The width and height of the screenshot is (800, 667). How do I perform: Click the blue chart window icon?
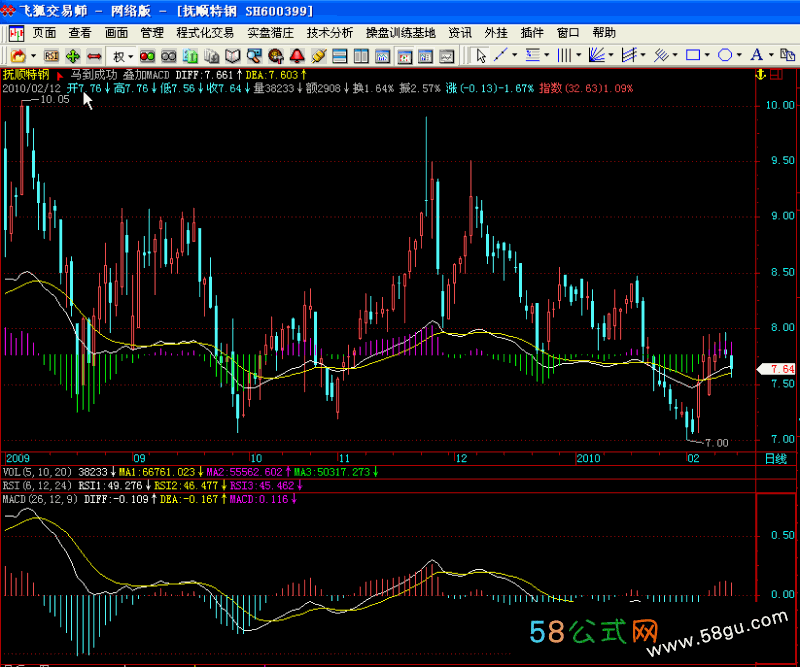[383, 56]
